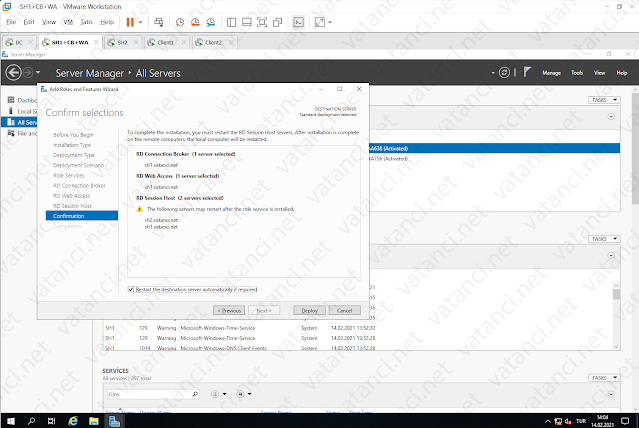Open Server Manager Tools menu
Viewport: 639px width, 428px height.
577,73
